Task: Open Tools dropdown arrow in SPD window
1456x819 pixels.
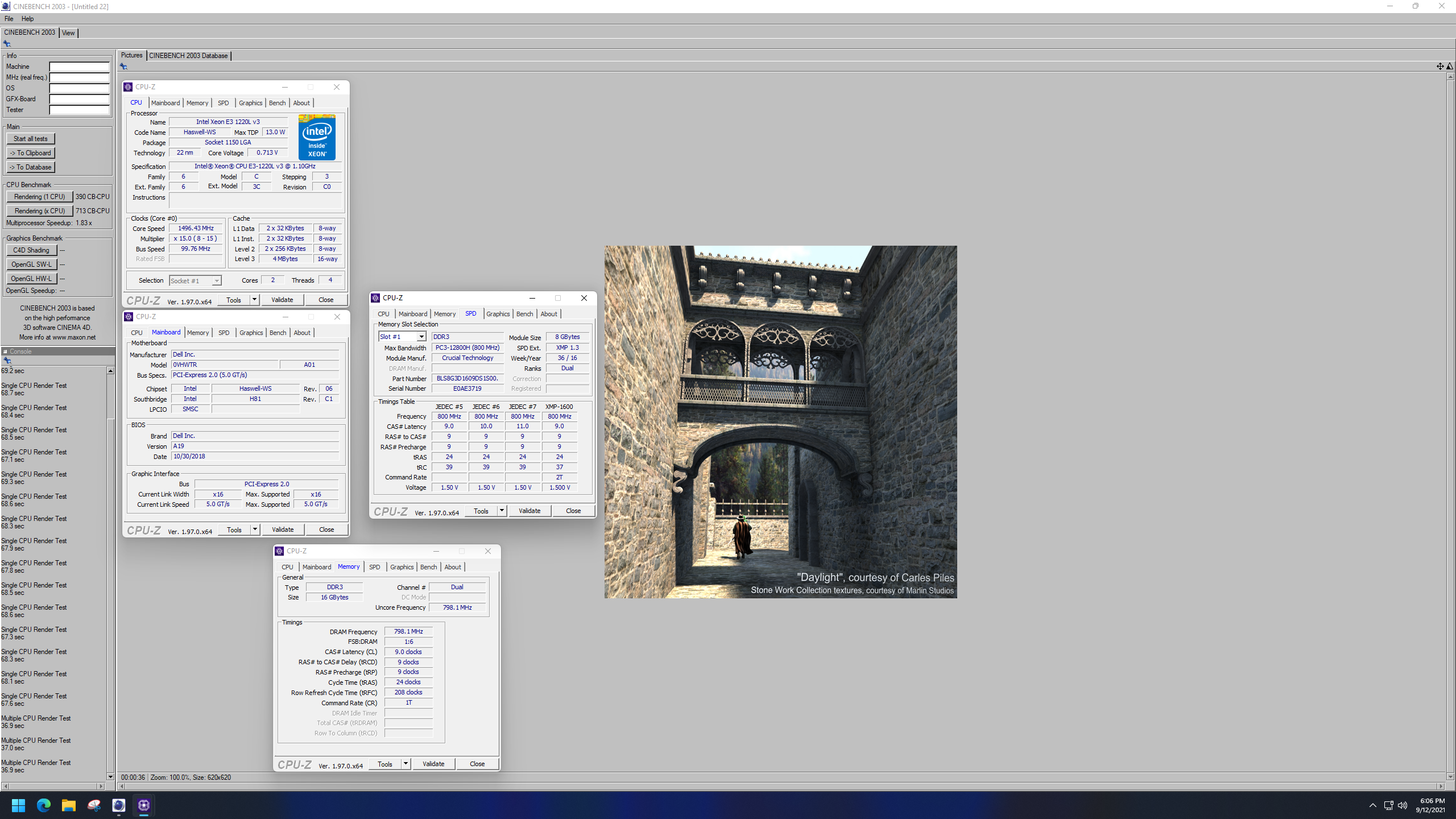Action: [x=502, y=511]
